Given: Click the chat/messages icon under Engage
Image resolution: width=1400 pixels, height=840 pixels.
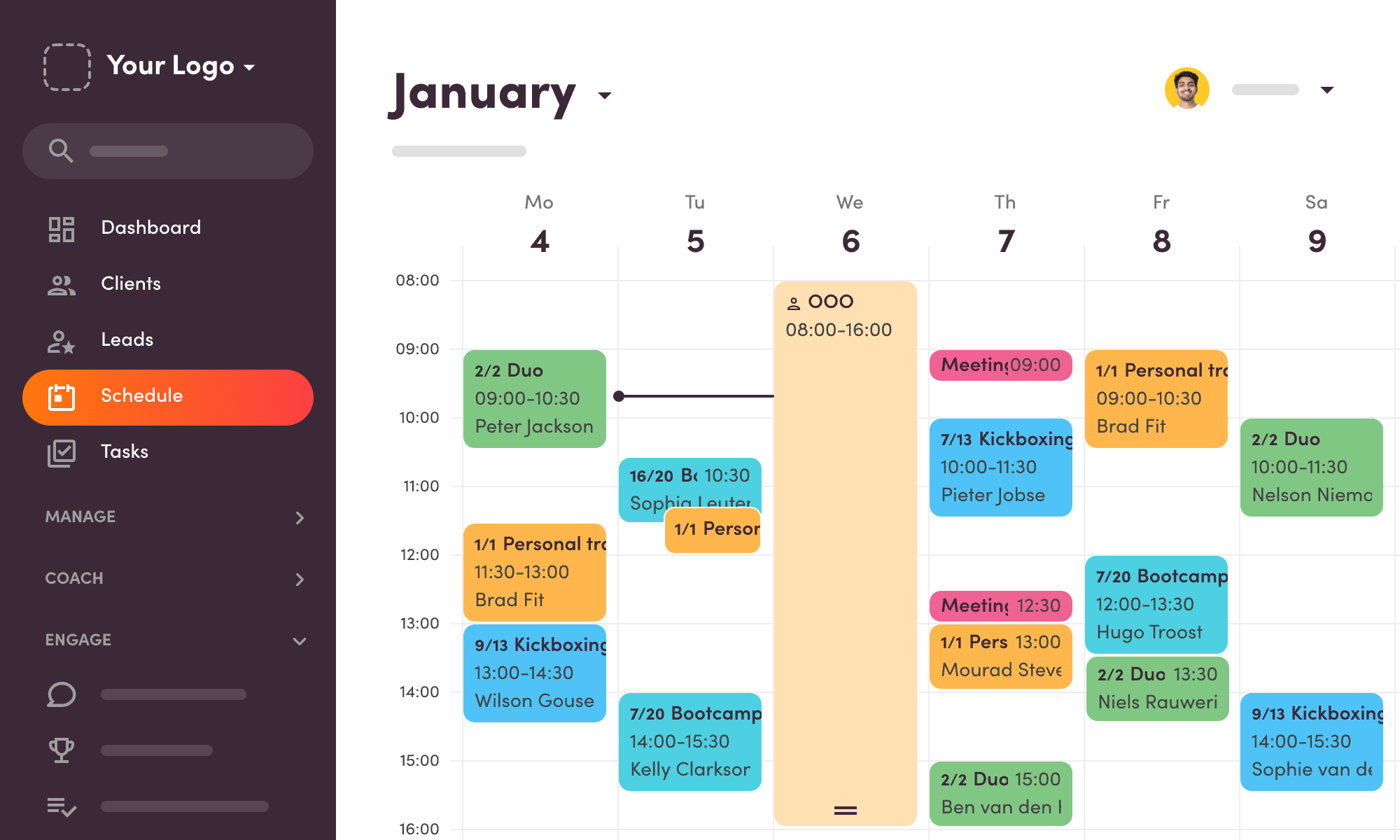Looking at the screenshot, I should 60,694.
